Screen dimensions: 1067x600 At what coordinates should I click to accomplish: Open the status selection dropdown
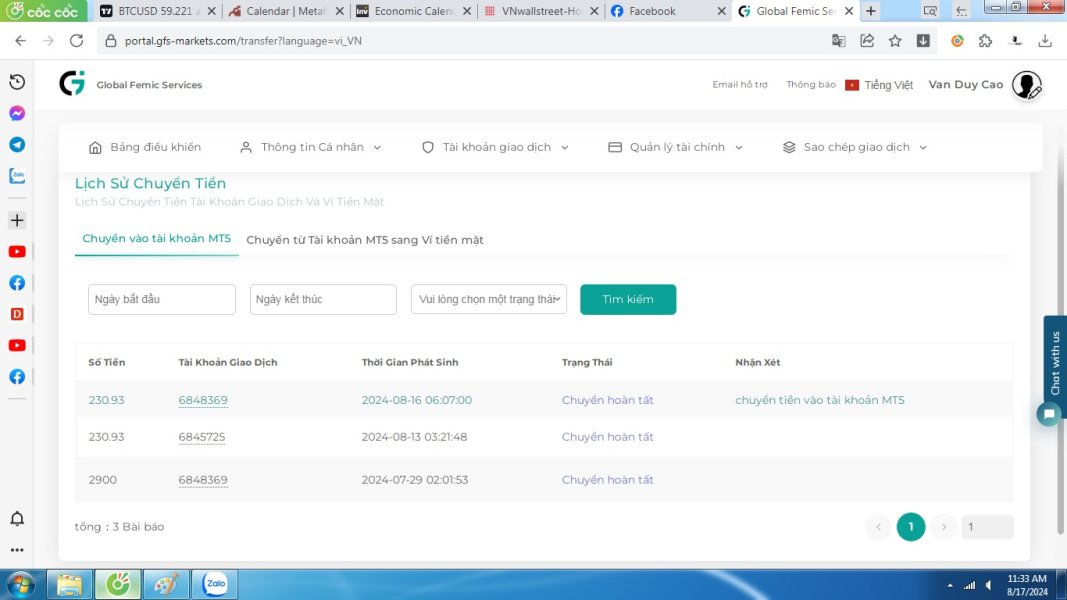pyautogui.click(x=489, y=299)
